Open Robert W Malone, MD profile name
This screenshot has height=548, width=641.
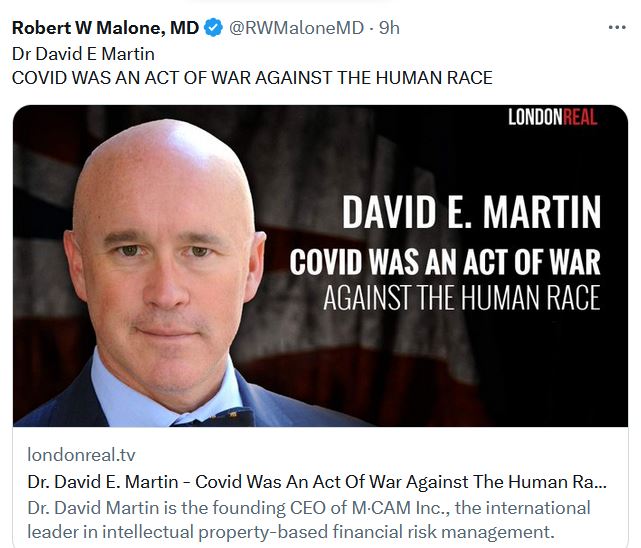point(105,28)
